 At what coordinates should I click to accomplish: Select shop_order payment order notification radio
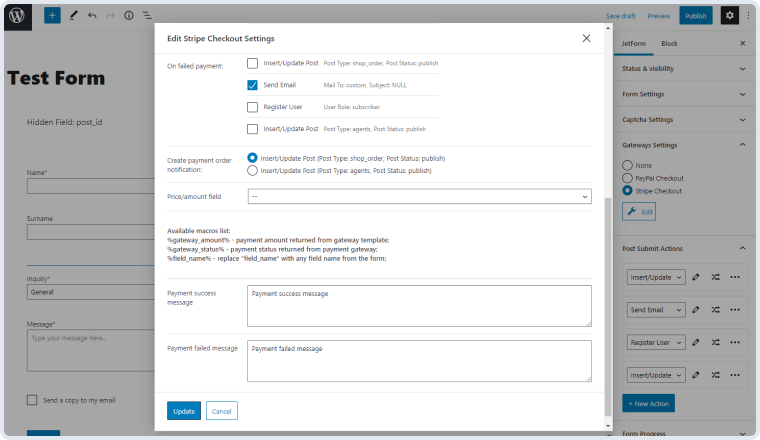coord(252,158)
